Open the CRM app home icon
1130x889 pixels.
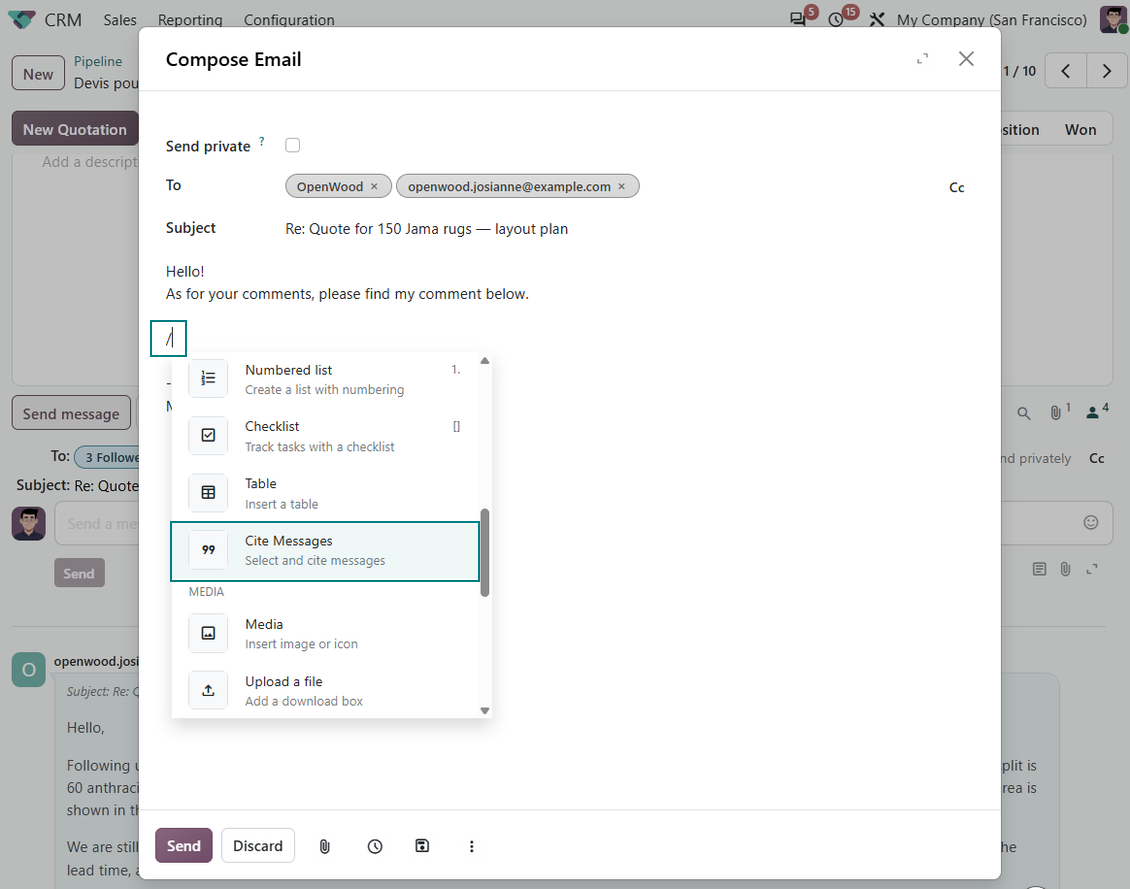(x=22, y=19)
